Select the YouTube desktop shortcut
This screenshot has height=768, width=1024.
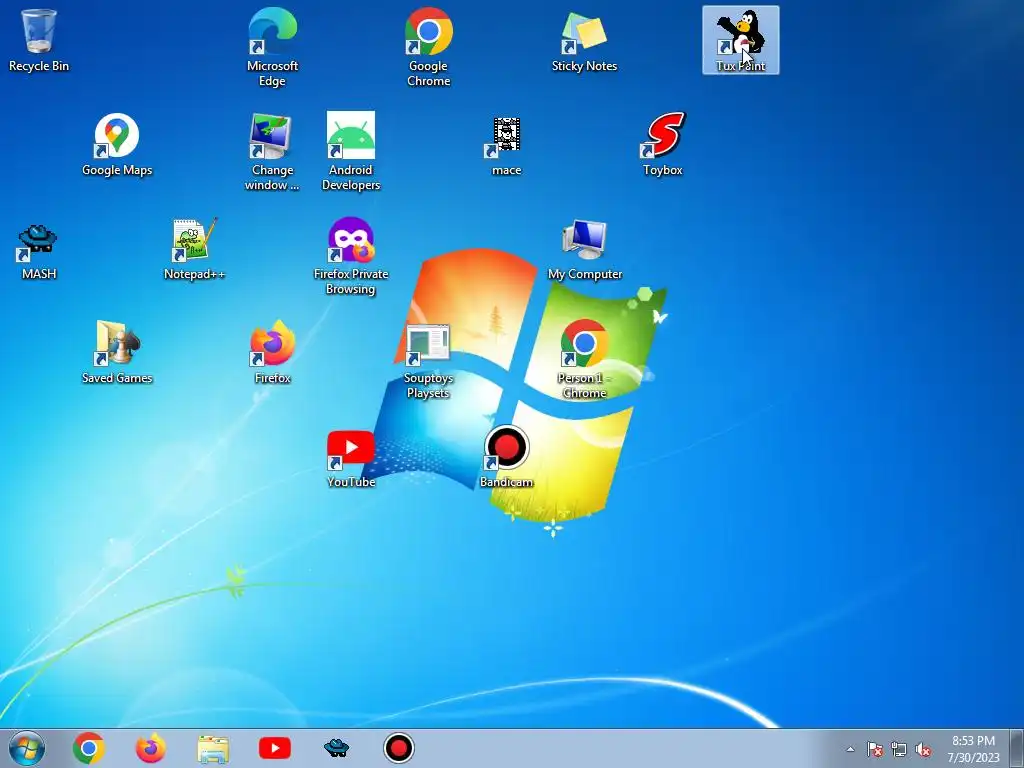tap(351, 459)
